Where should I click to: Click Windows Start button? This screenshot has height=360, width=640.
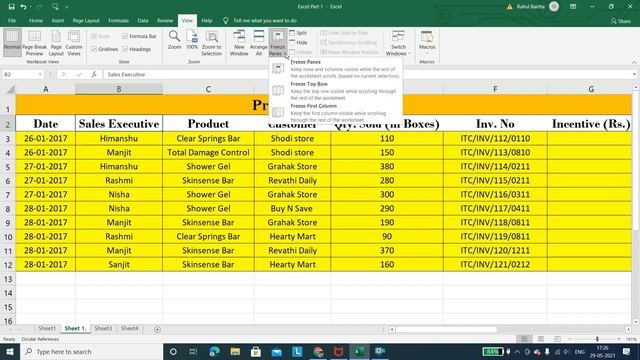(x=10, y=351)
